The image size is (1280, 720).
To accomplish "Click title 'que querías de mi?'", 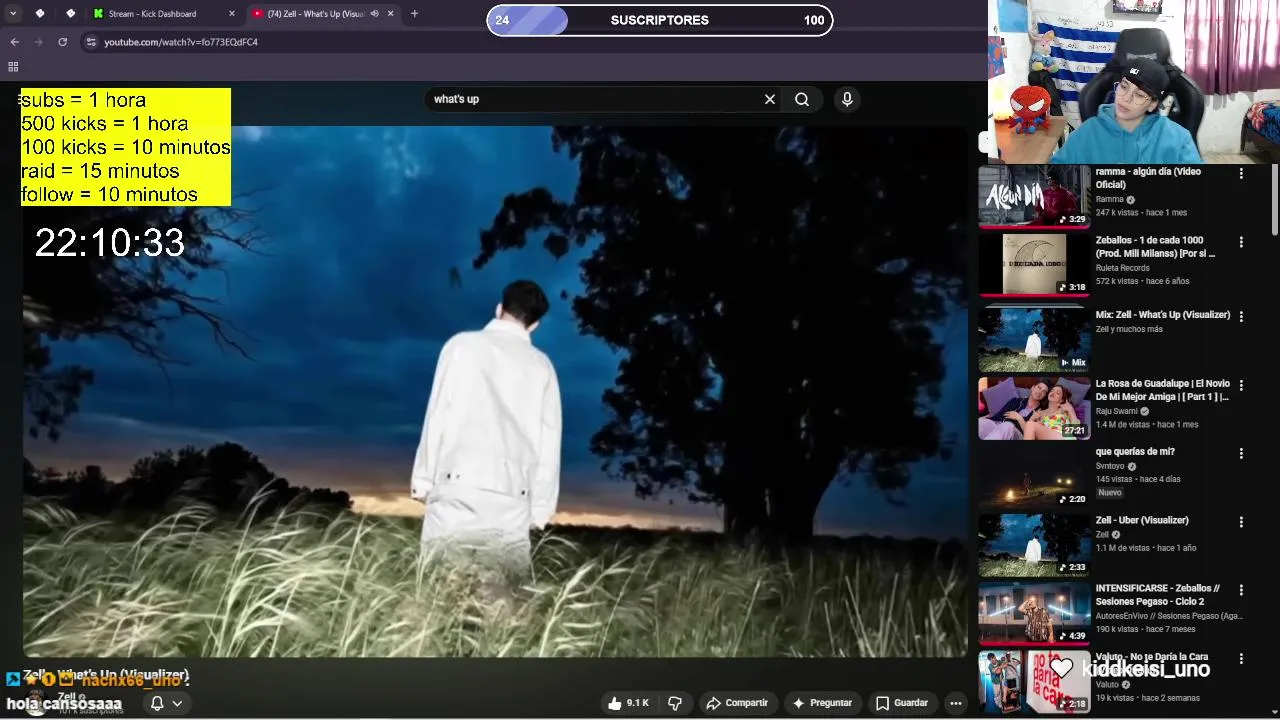I will (x=1135, y=452).
